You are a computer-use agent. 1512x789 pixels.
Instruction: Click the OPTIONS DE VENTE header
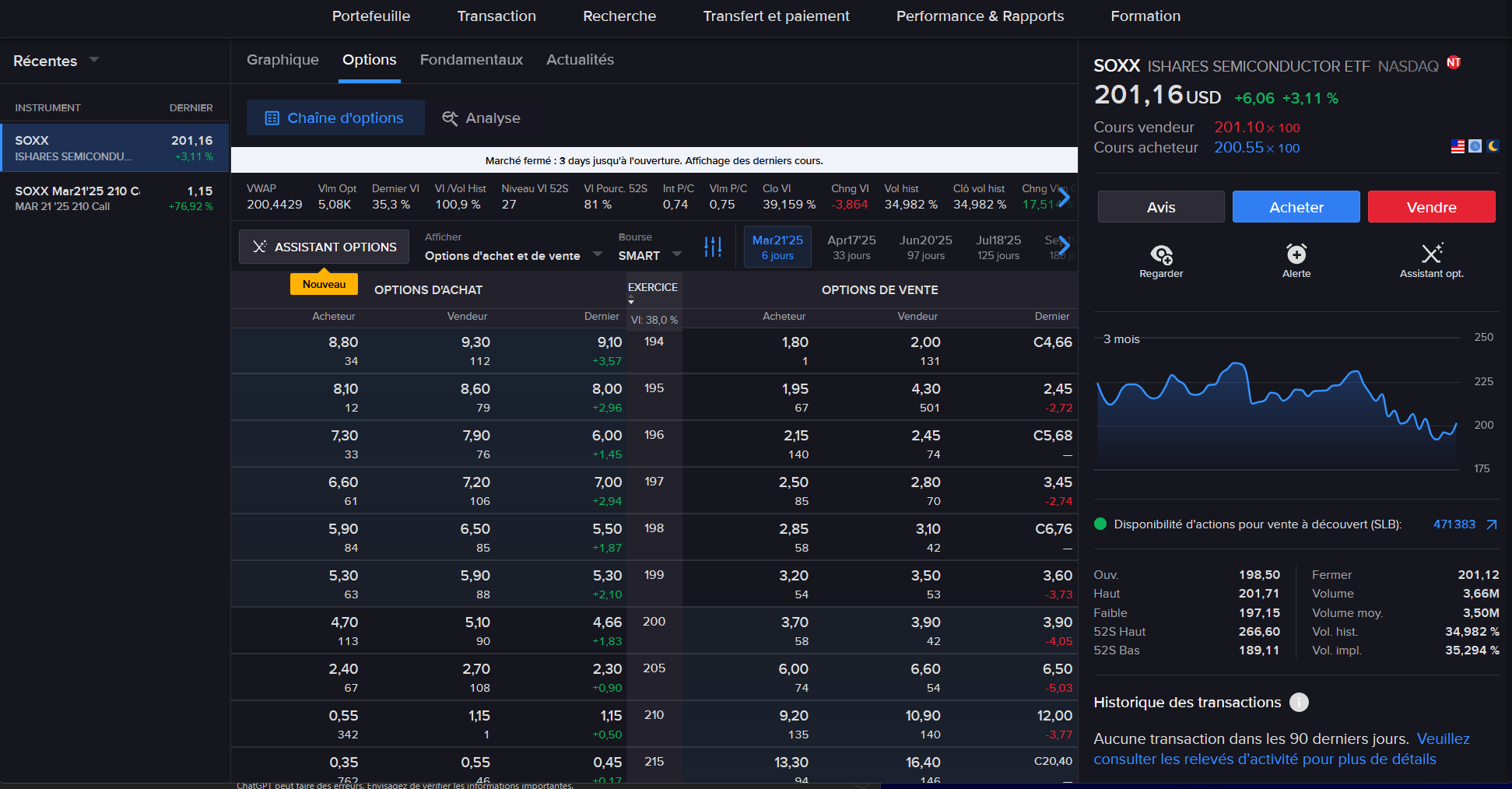click(x=879, y=290)
